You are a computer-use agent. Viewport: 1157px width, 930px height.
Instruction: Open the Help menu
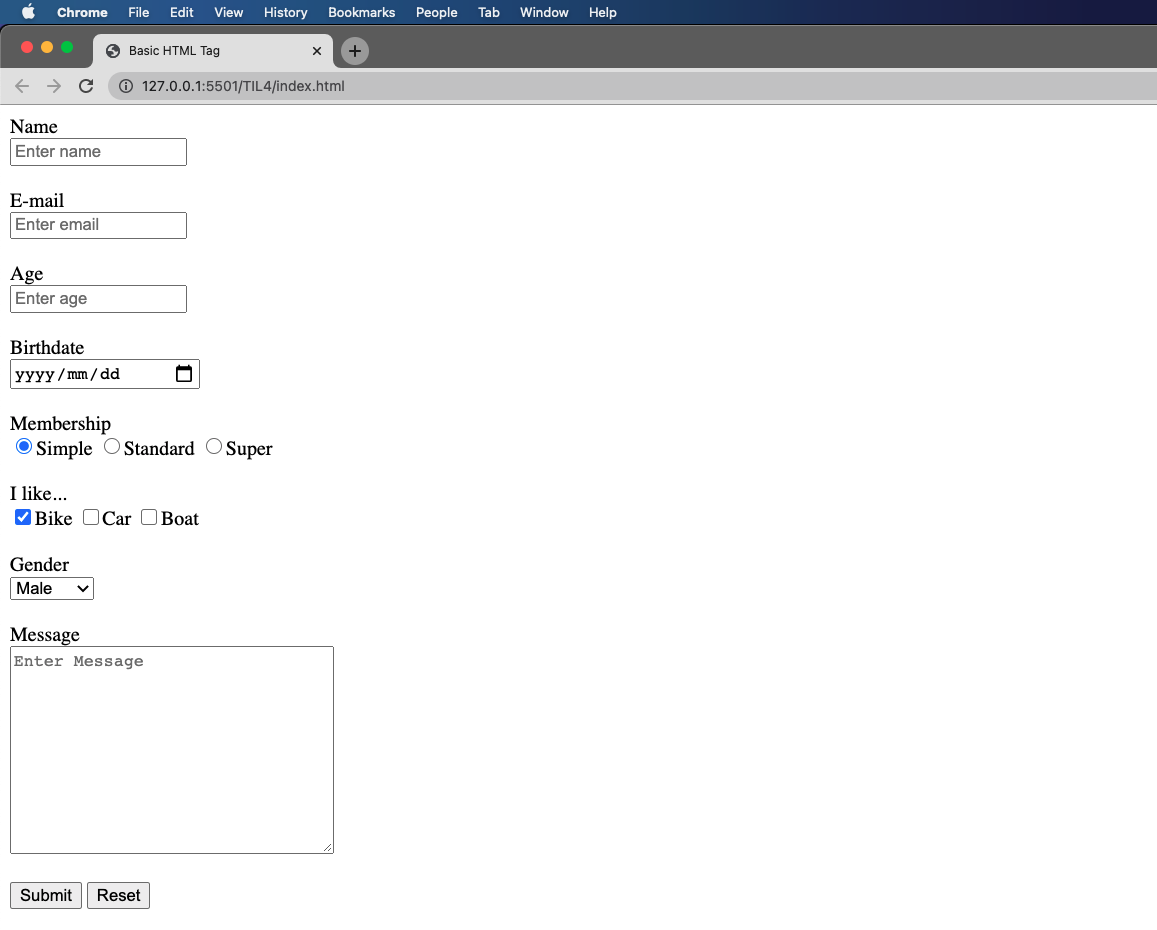click(x=603, y=13)
